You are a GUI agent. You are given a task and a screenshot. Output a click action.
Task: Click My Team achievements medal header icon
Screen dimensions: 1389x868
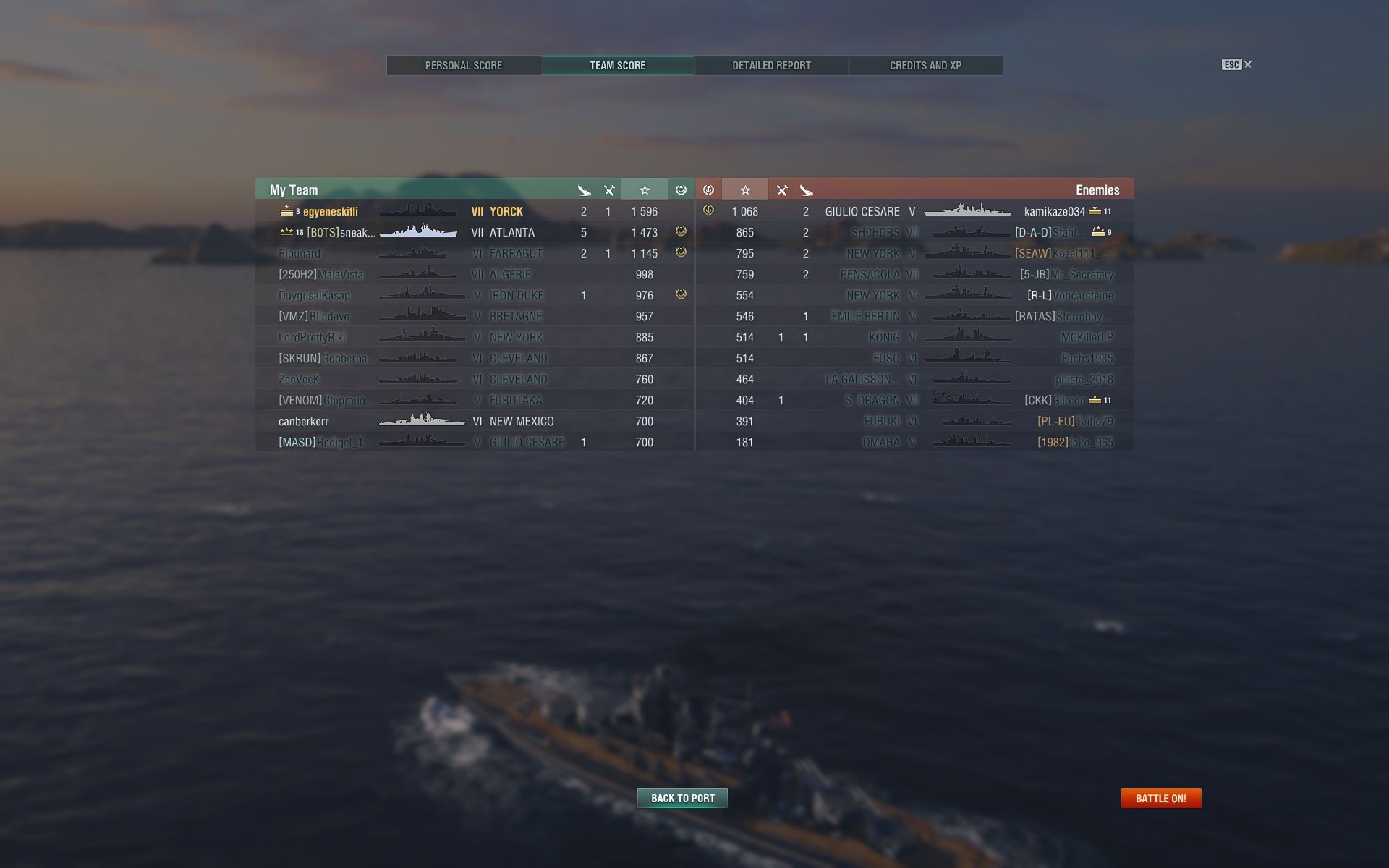pyautogui.click(x=681, y=190)
